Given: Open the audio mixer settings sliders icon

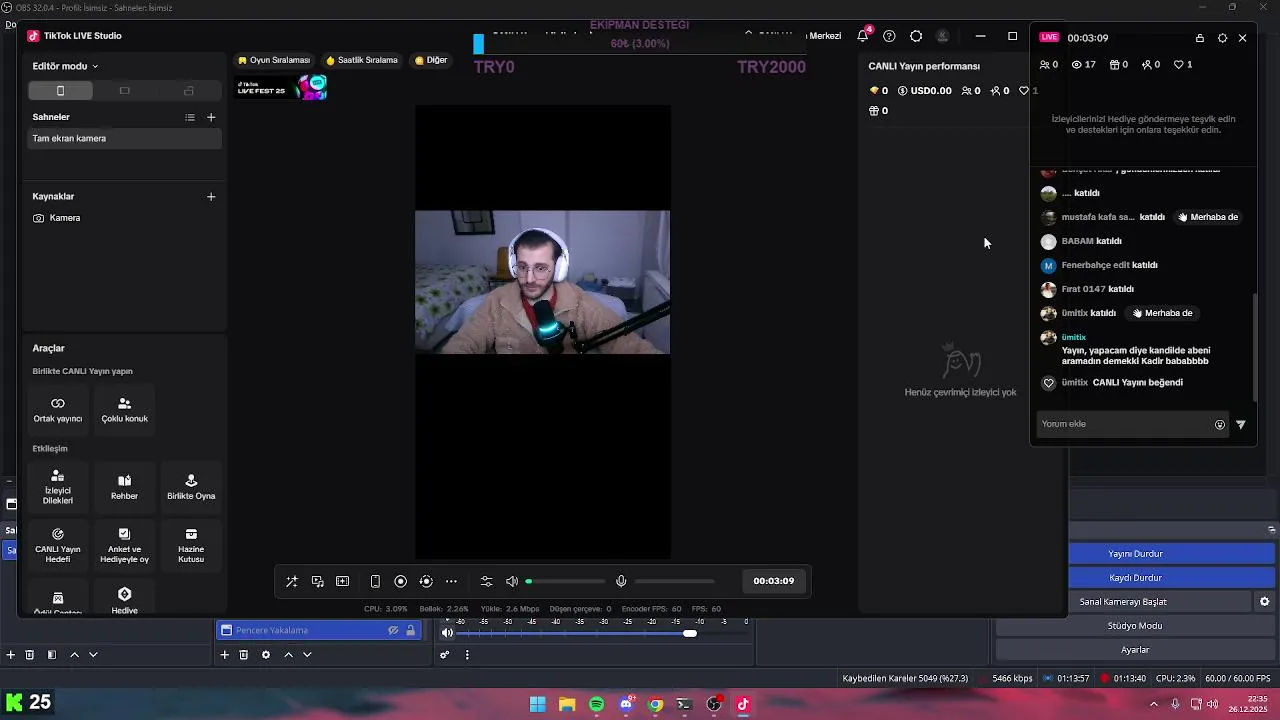Looking at the screenshot, I should (x=486, y=581).
